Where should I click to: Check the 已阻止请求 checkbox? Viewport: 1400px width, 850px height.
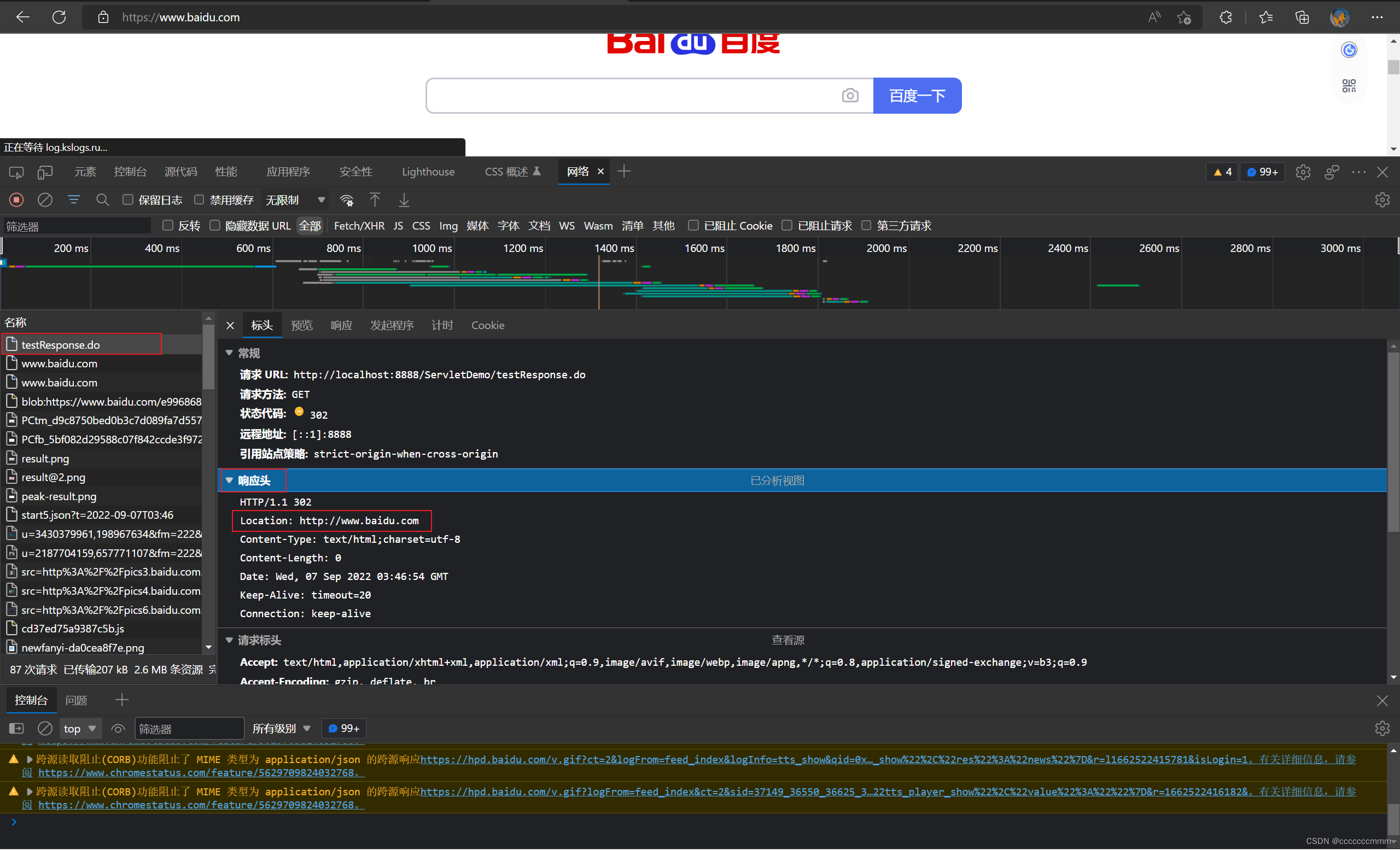[x=787, y=225]
